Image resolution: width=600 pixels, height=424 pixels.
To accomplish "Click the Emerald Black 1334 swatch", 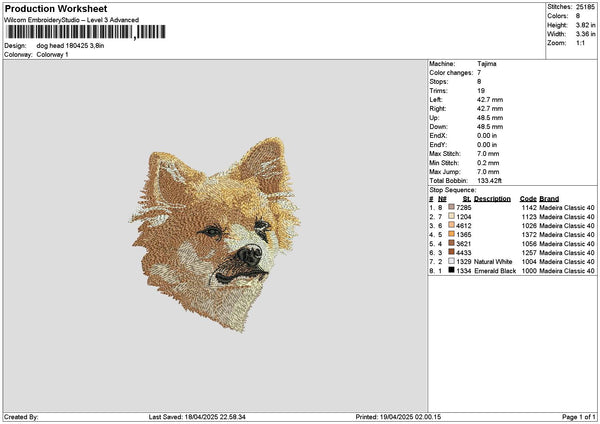I will pos(452,270).
